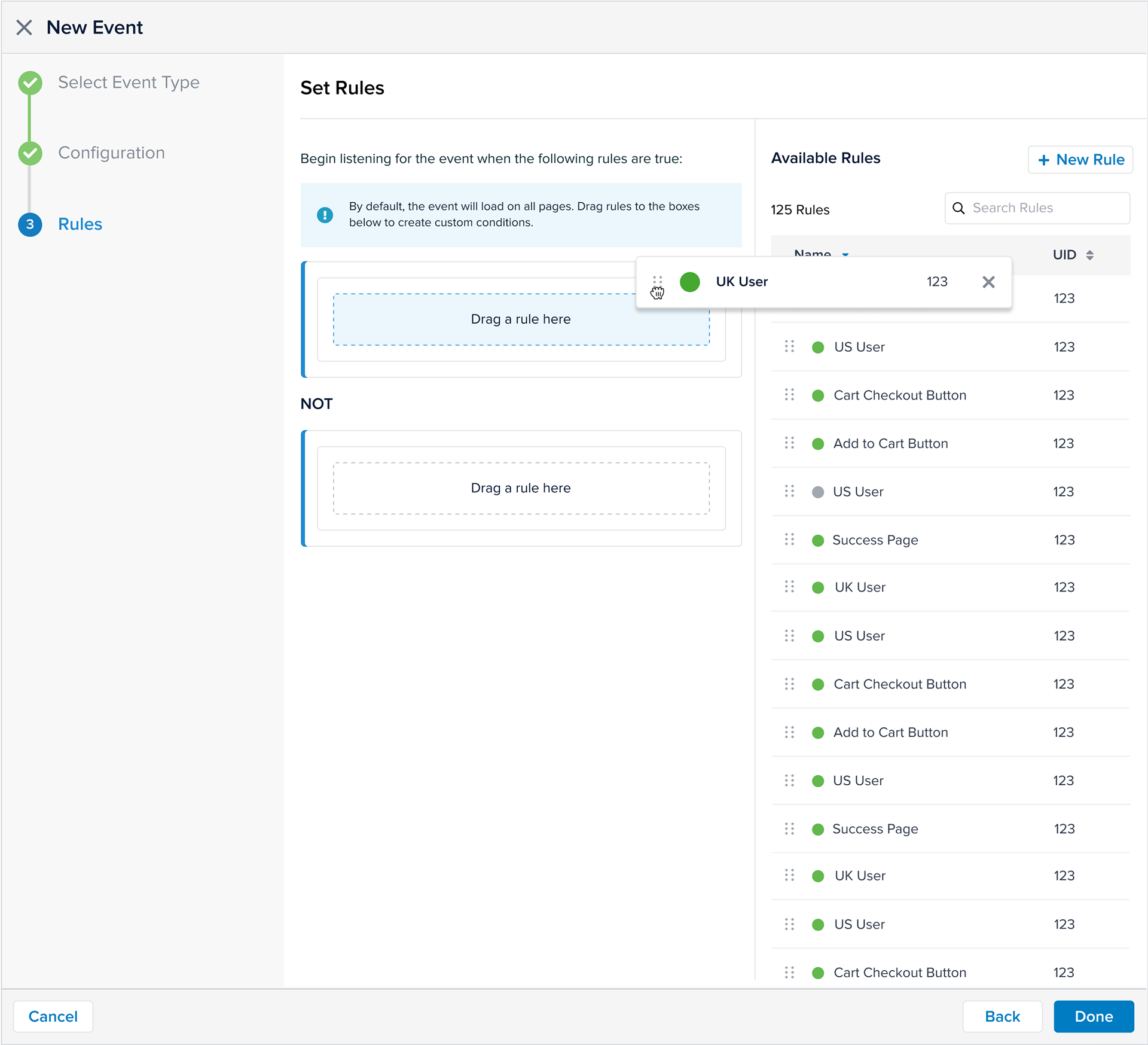Click the Drag a rule here box under NOT
Screen dimensions: 1148x1045
pyautogui.click(x=521, y=488)
